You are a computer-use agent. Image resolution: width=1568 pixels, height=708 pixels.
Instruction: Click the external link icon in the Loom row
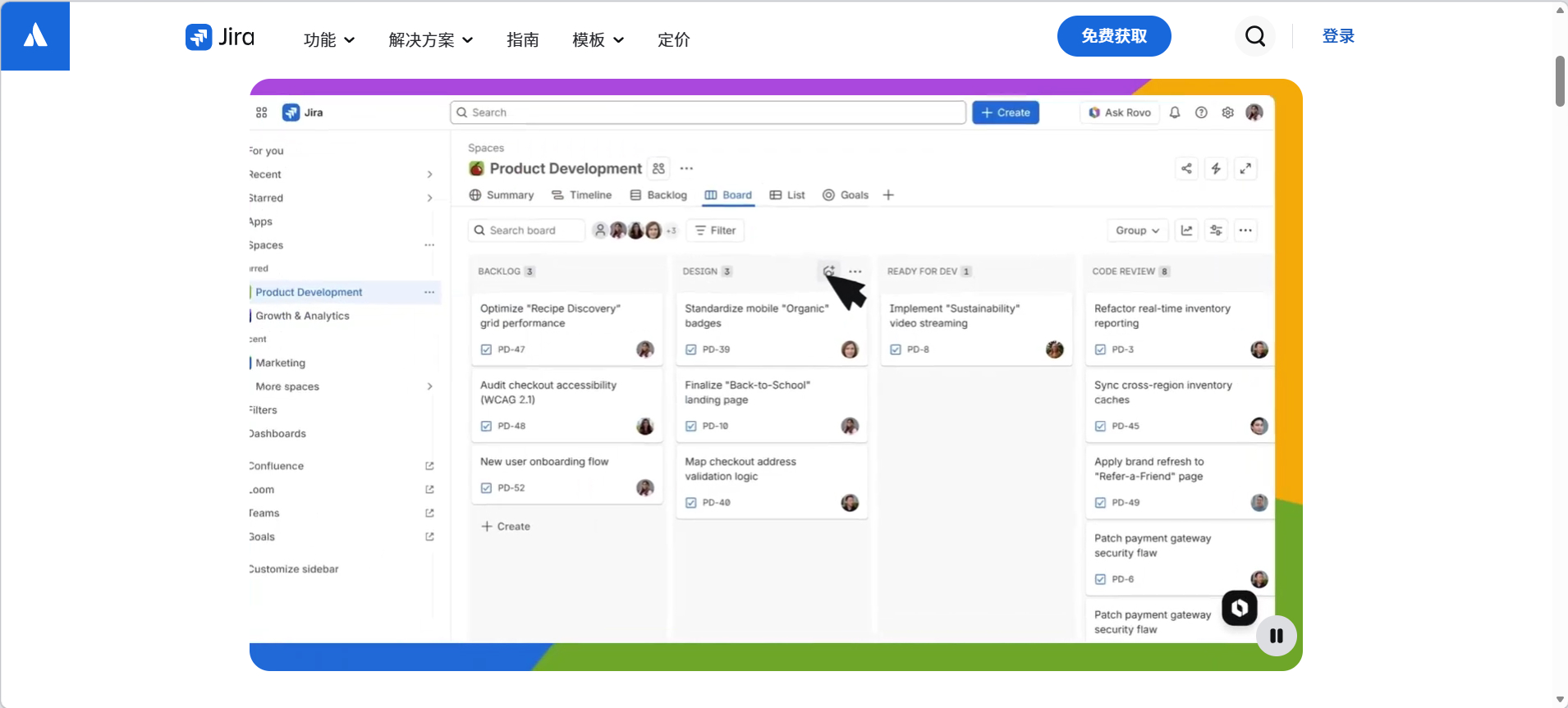(429, 490)
